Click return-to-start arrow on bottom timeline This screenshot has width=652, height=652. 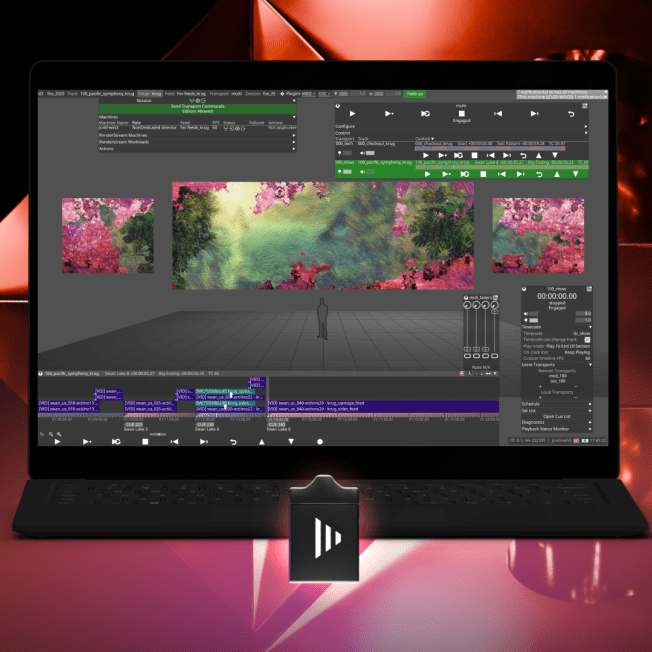click(x=233, y=442)
